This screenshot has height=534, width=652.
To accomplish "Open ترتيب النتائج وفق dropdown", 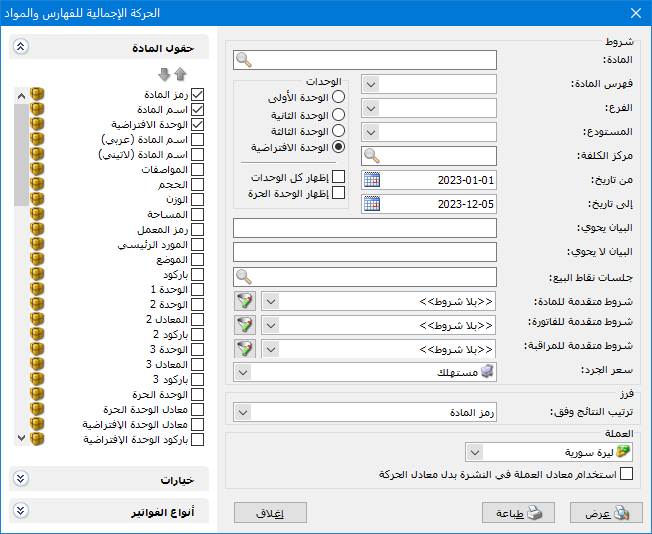I will 243,413.
